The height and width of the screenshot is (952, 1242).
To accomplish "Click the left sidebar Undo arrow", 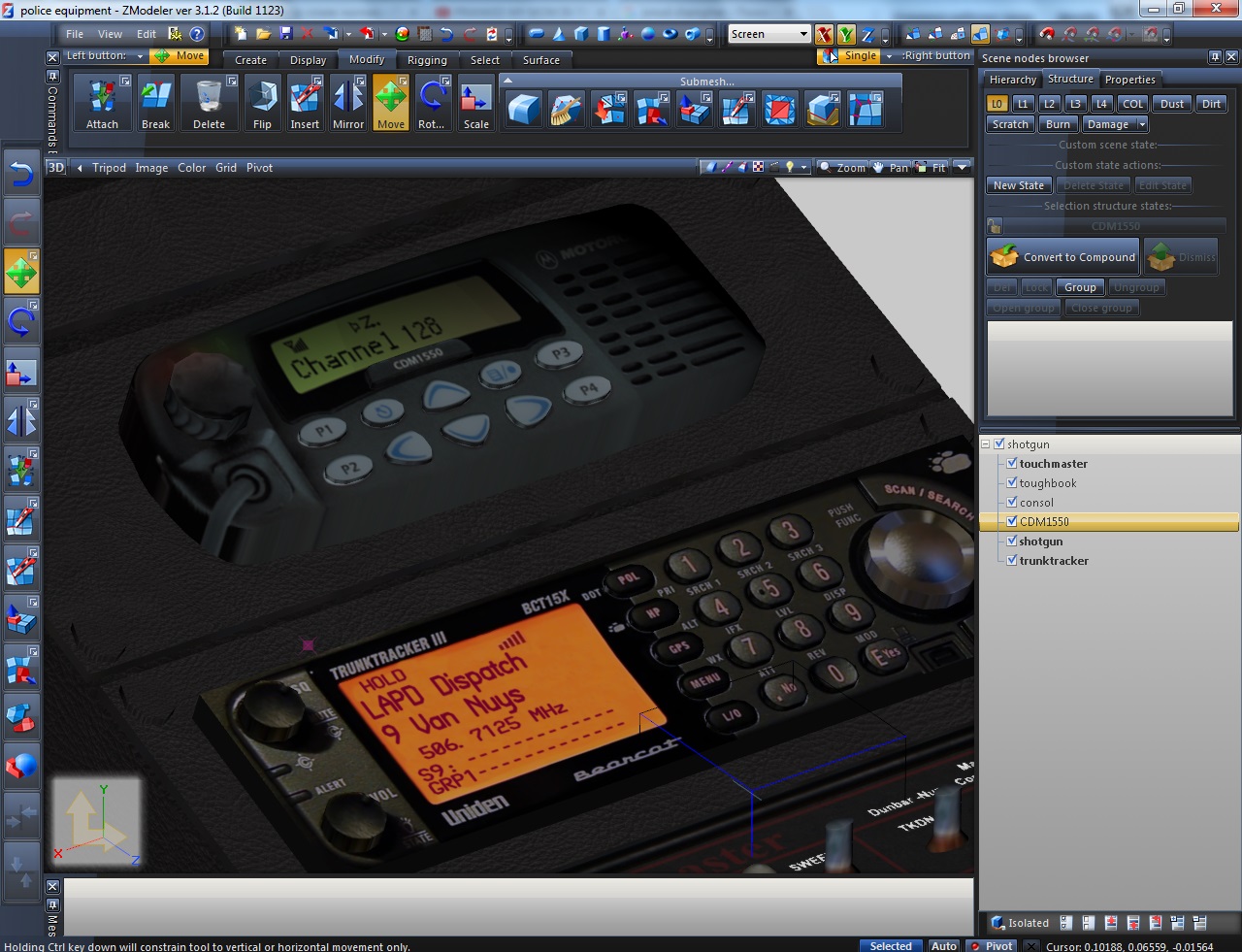I will 21,174.
